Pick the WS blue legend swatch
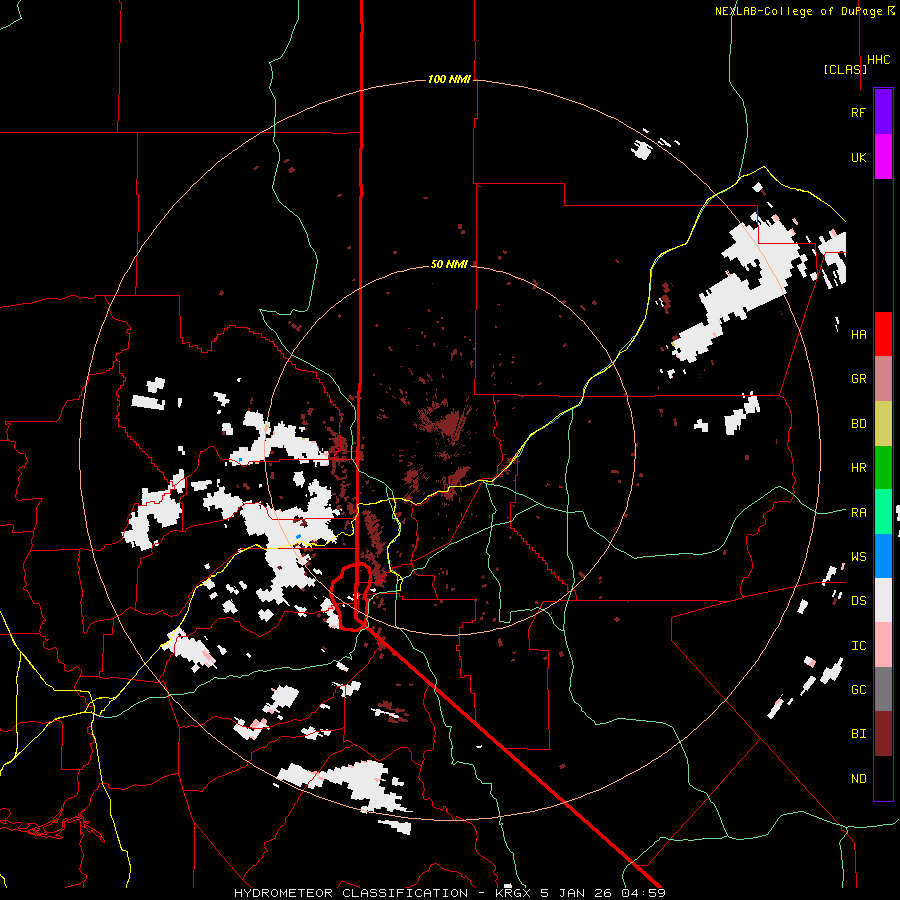Screen dimensions: 900x900 (883, 556)
